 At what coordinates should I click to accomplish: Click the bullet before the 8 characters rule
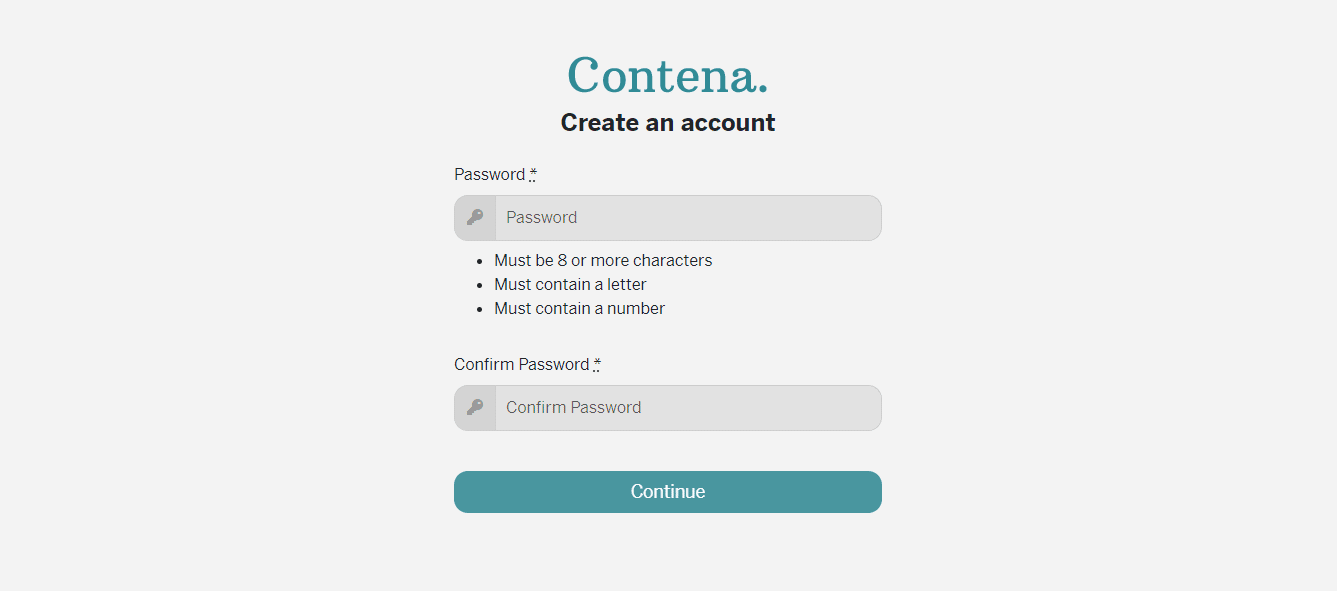coord(481,261)
